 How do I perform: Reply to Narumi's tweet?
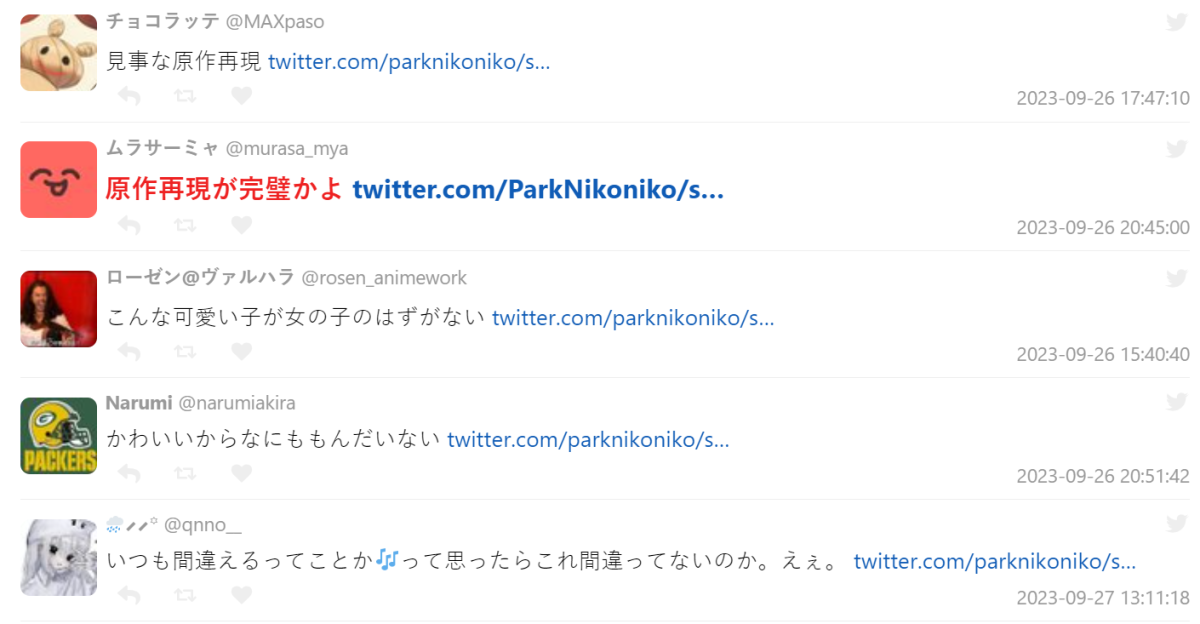coord(129,473)
